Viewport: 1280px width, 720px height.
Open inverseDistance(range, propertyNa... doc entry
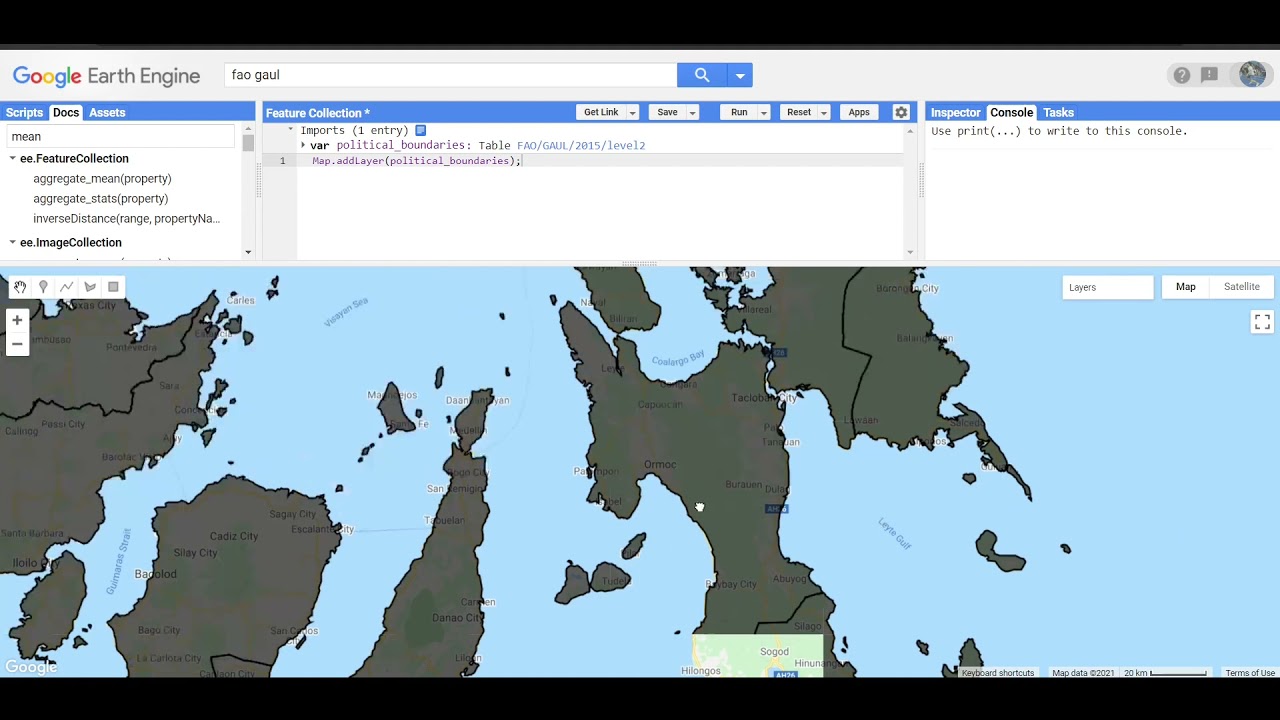click(x=126, y=218)
